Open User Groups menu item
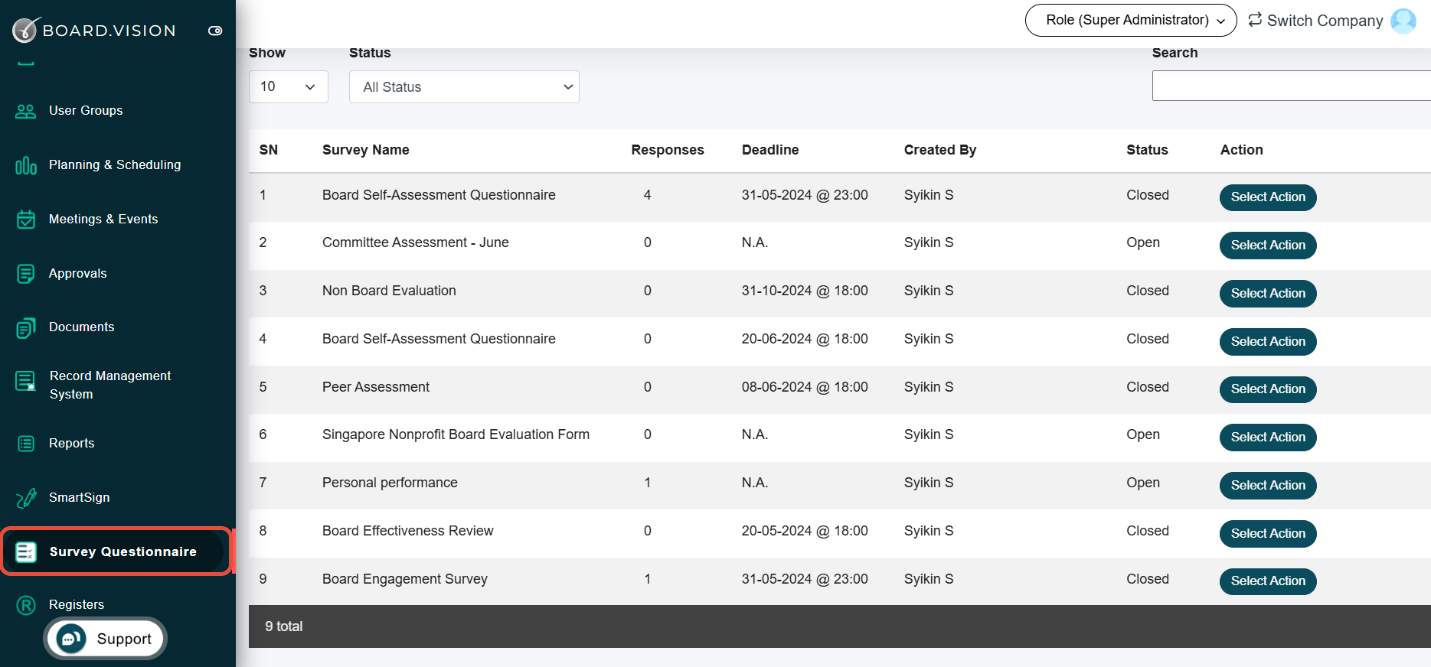This screenshot has height=667, width=1431. click(86, 111)
